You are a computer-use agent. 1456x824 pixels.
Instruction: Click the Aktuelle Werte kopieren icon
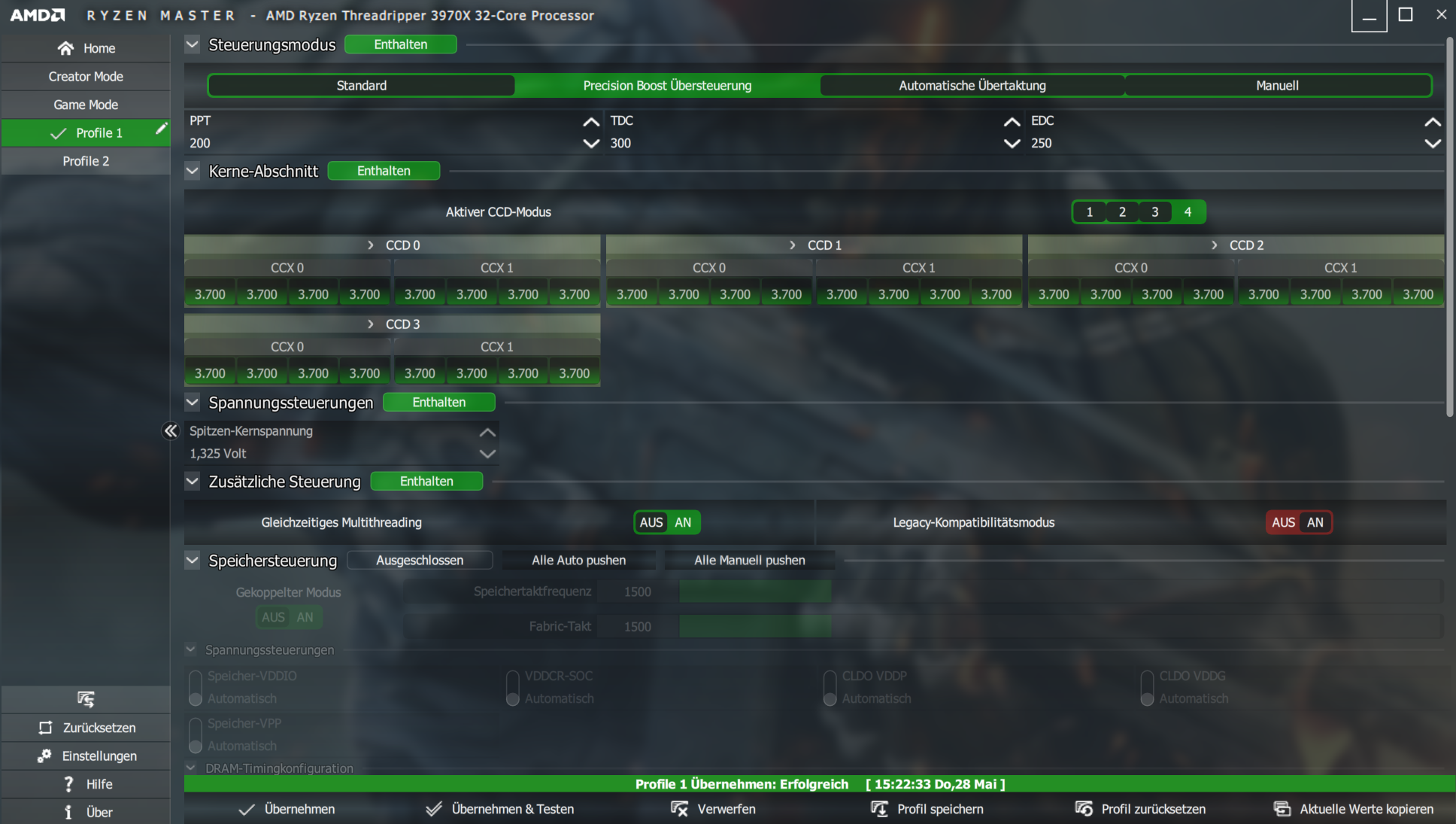[x=1282, y=809]
